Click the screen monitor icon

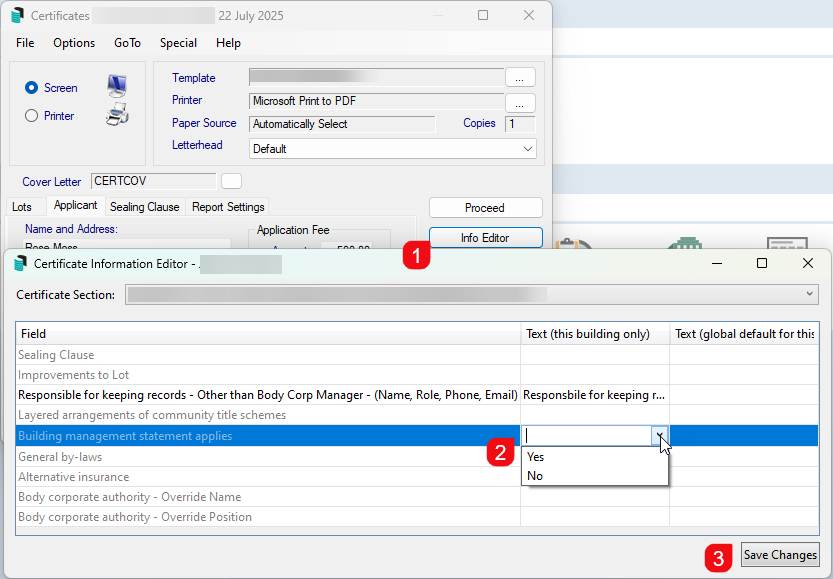[x=117, y=86]
